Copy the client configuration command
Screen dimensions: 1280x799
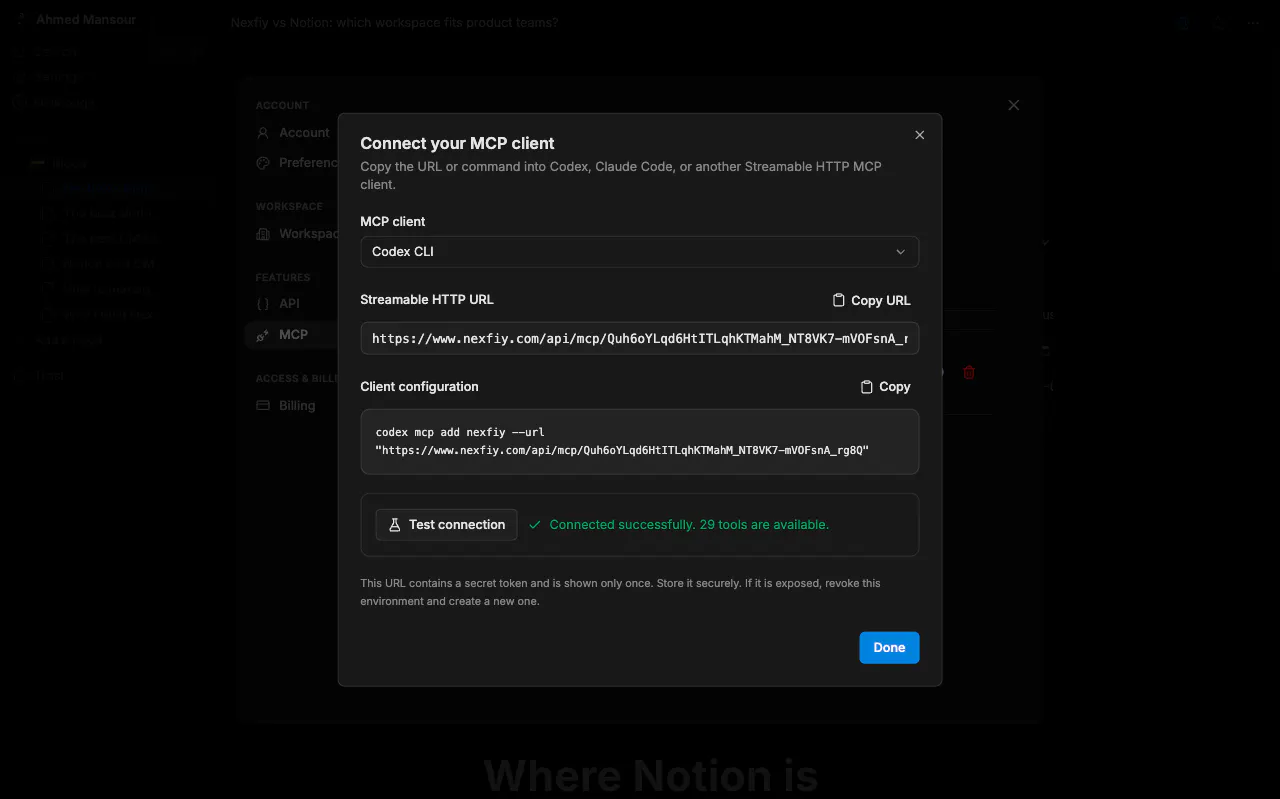(x=885, y=387)
